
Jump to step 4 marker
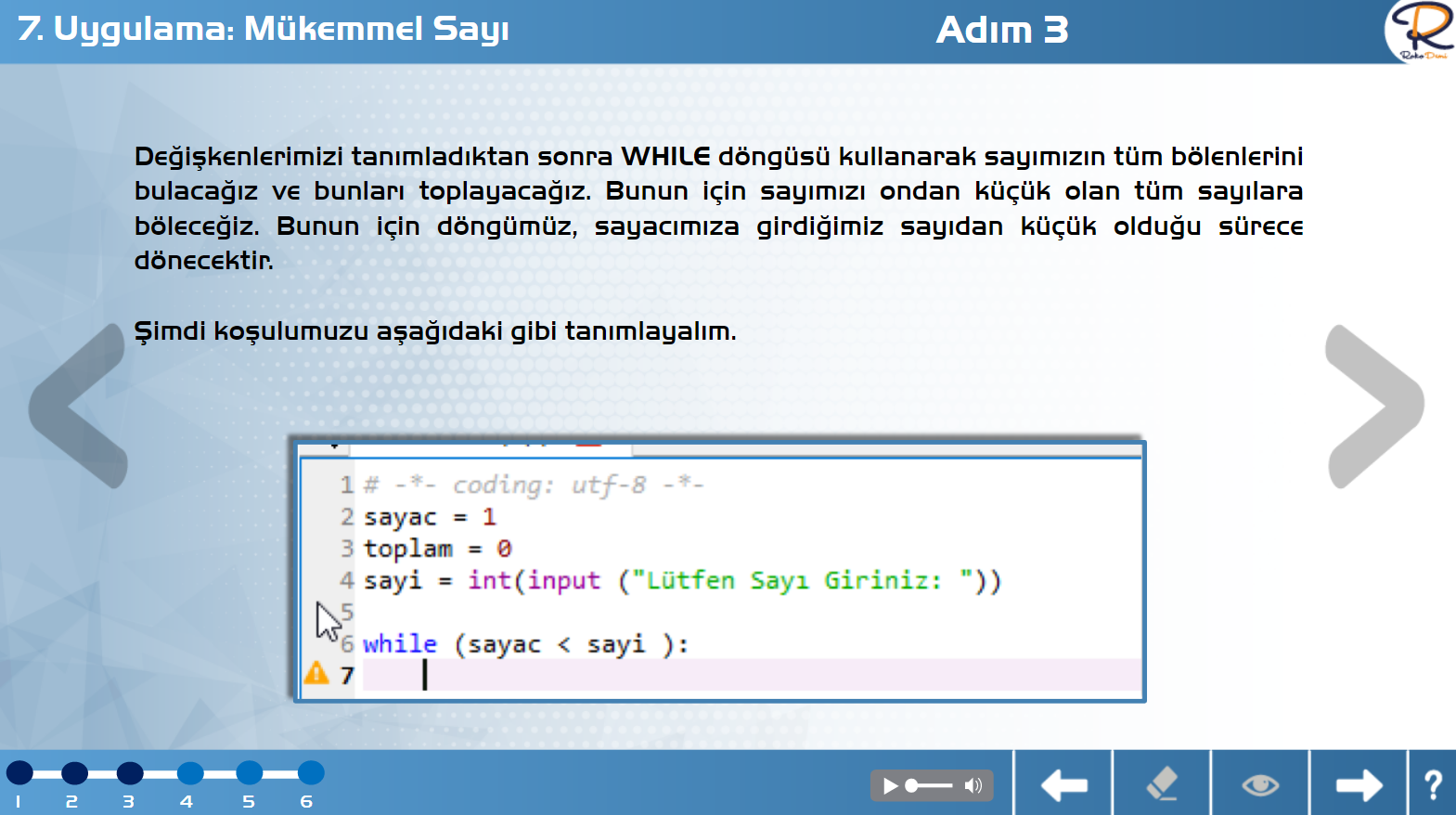[190, 772]
